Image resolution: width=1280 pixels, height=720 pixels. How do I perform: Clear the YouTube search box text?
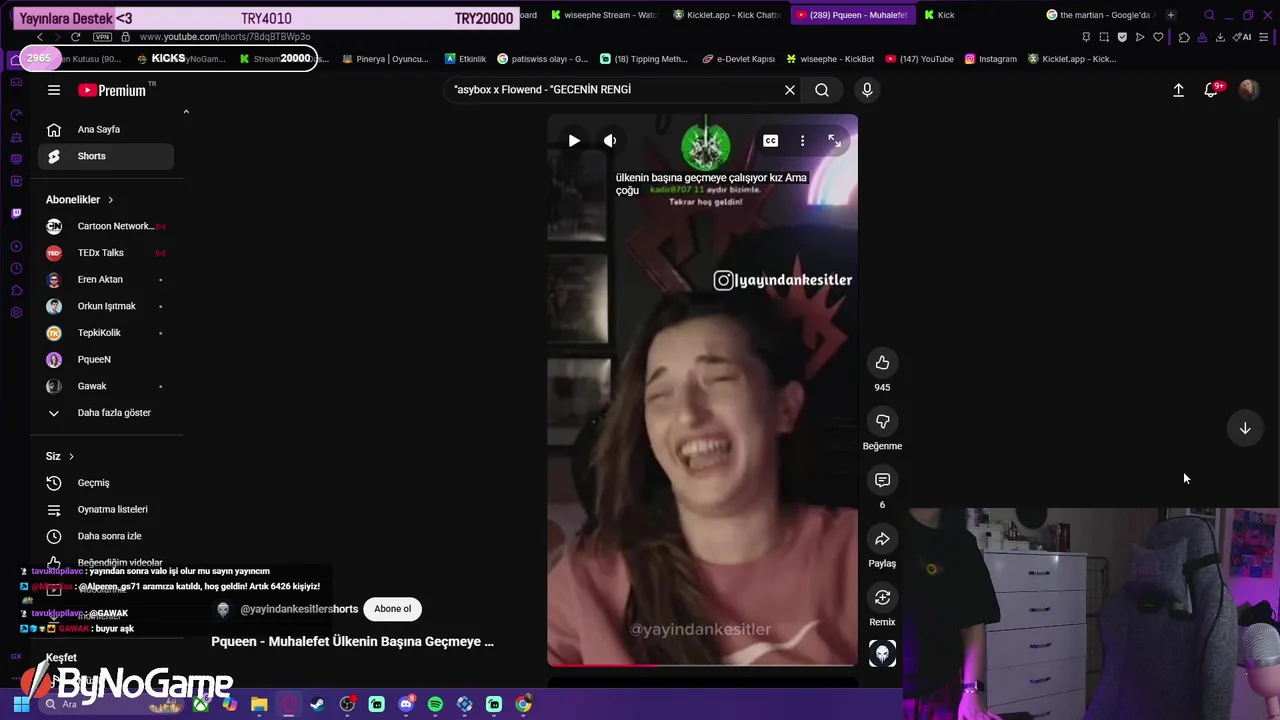[790, 90]
